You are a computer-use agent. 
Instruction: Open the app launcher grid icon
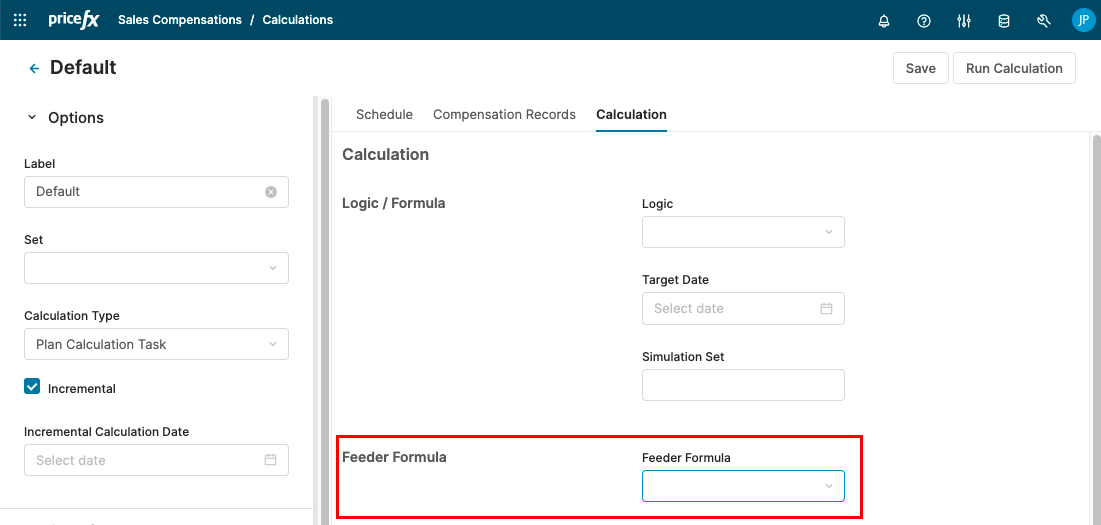pos(20,20)
